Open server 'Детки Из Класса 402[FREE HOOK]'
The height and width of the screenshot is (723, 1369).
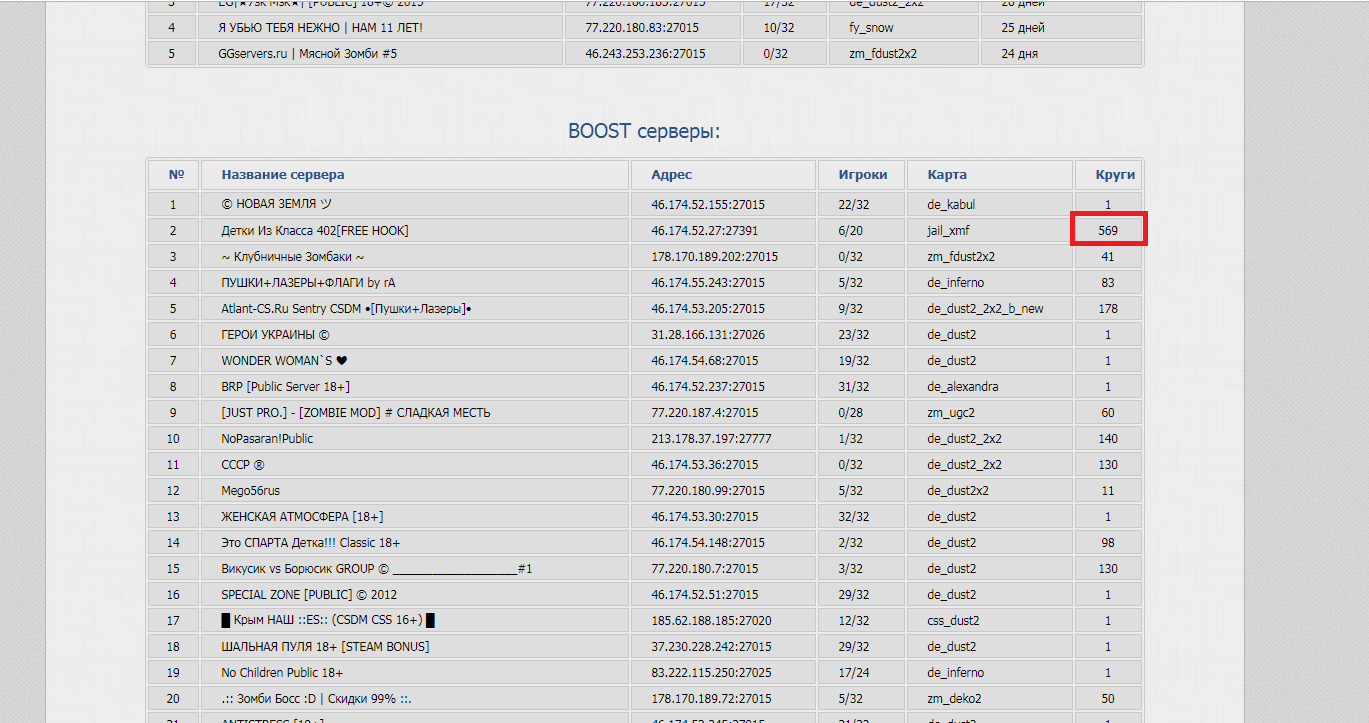click(x=315, y=230)
